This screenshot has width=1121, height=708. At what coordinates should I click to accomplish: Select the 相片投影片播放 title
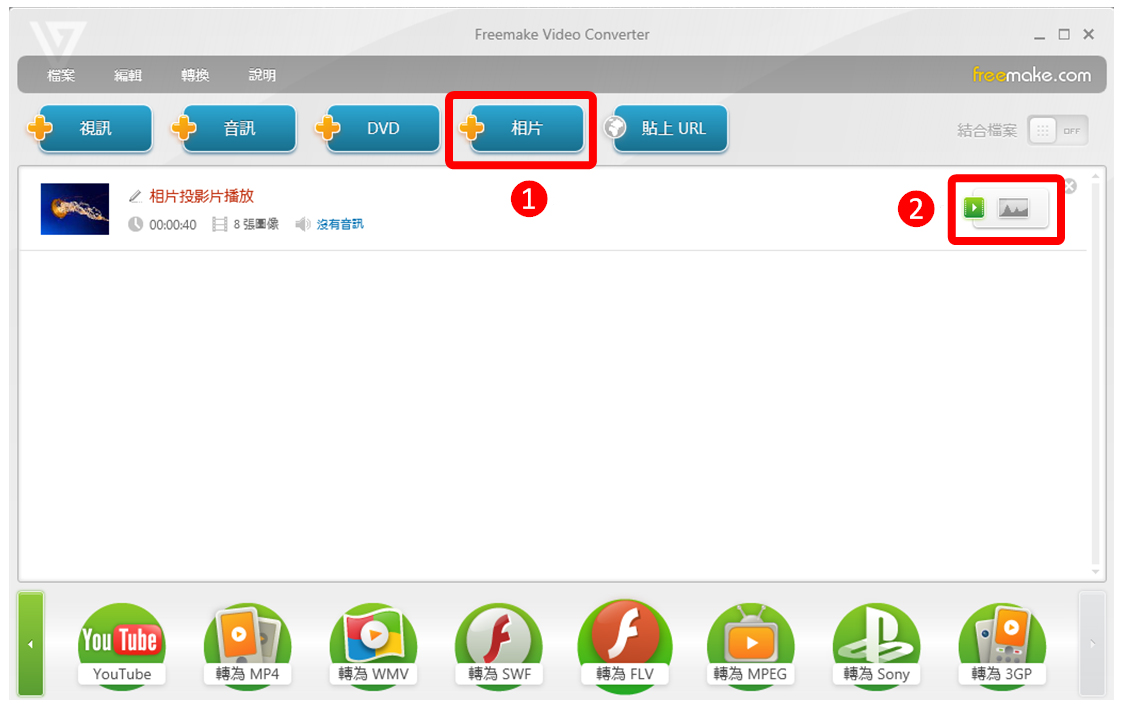tap(202, 196)
